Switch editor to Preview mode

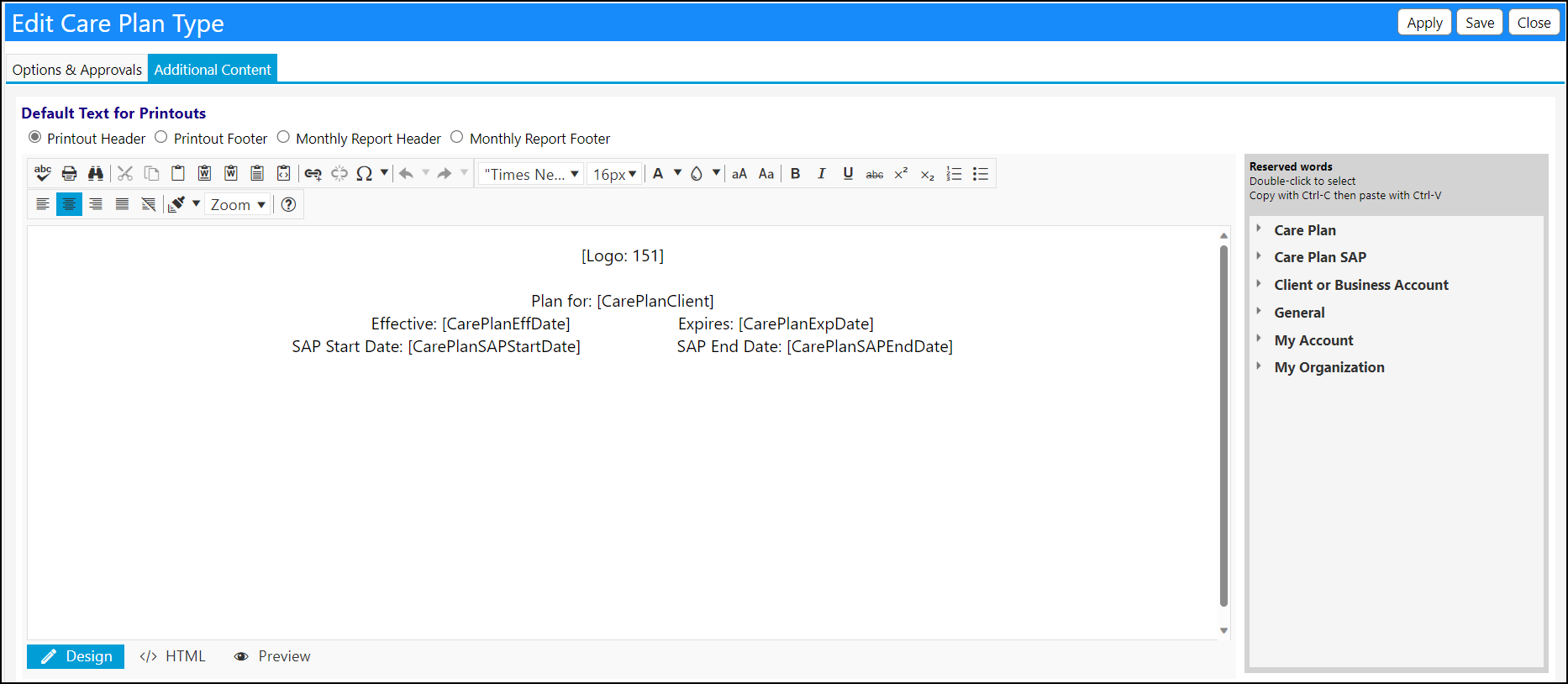(272, 656)
